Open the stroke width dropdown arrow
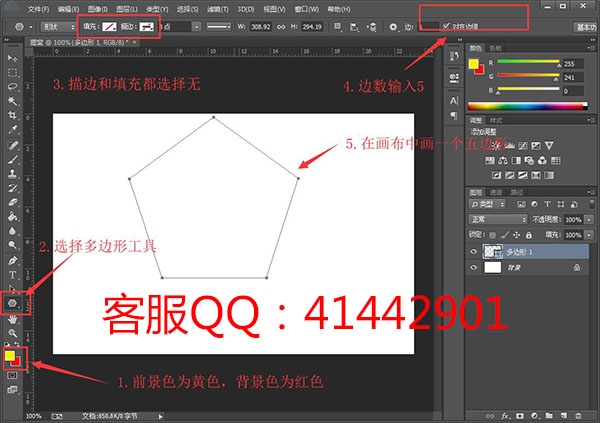The width and height of the screenshot is (600, 423). pos(196,27)
